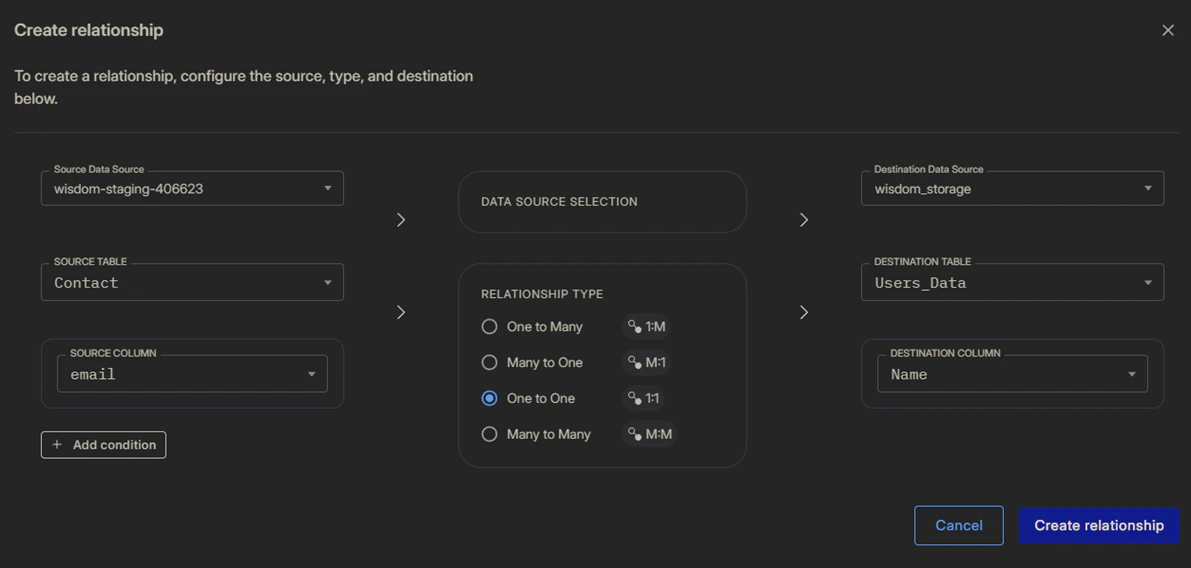Click the 1:M relationship badge icon
The height and width of the screenshot is (568, 1191).
(646, 327)
